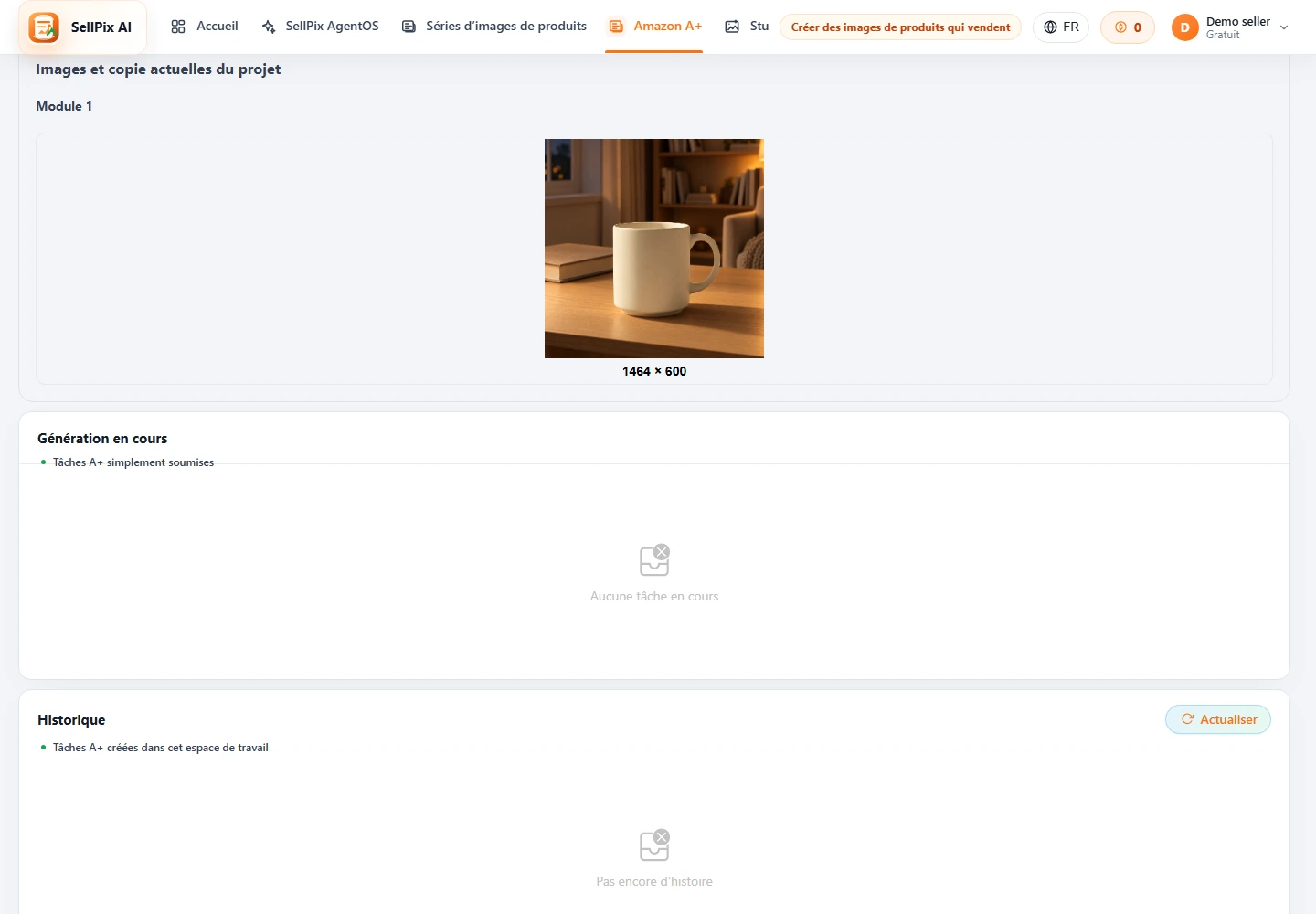Screen dimensions: 1316x914
Task: Click the Tâches A+ simplement soumises text
Action: 133,462
